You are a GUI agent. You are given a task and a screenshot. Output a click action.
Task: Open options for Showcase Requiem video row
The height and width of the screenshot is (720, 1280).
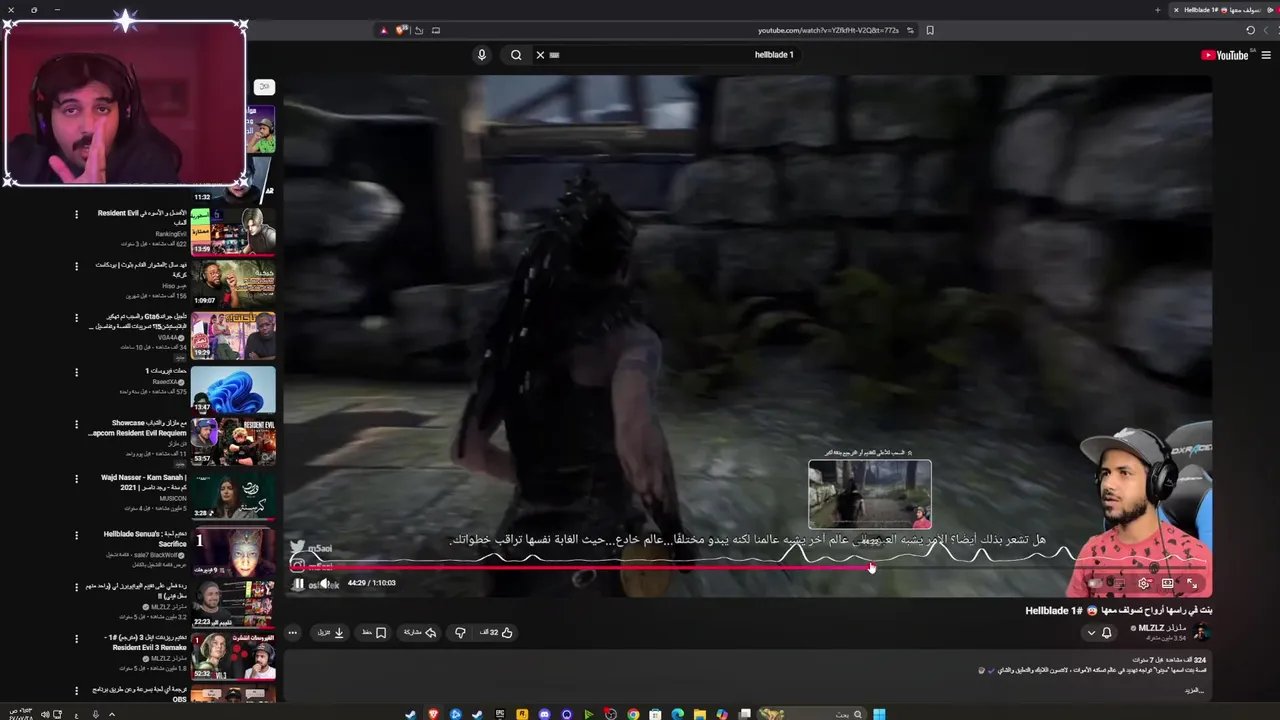[76, 424]
